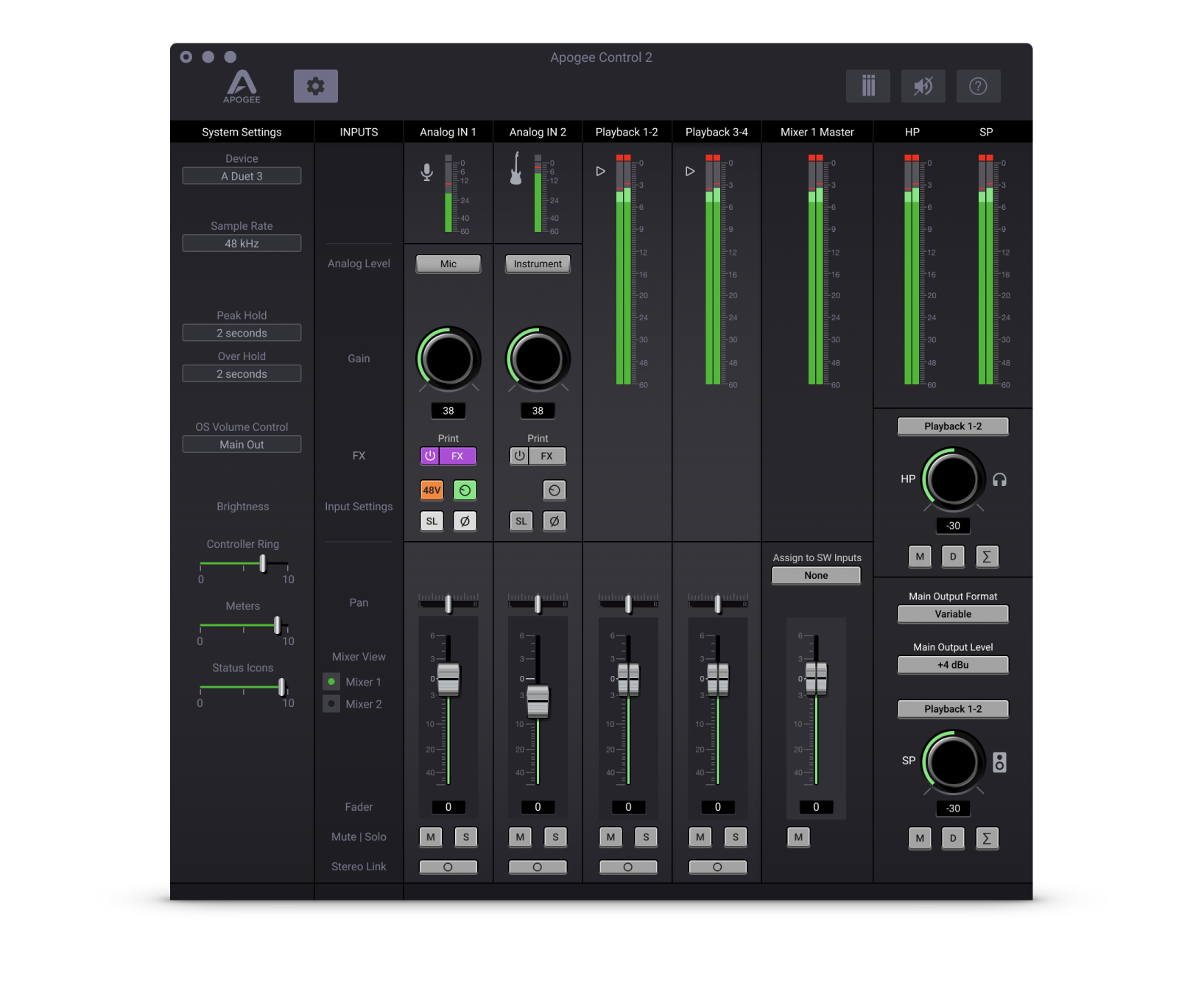Image resolution: width=1204 pixels, height=983 pixels.
Task: Click the Apogee logo
Action: pyautogui.click(x=242, y=87)
